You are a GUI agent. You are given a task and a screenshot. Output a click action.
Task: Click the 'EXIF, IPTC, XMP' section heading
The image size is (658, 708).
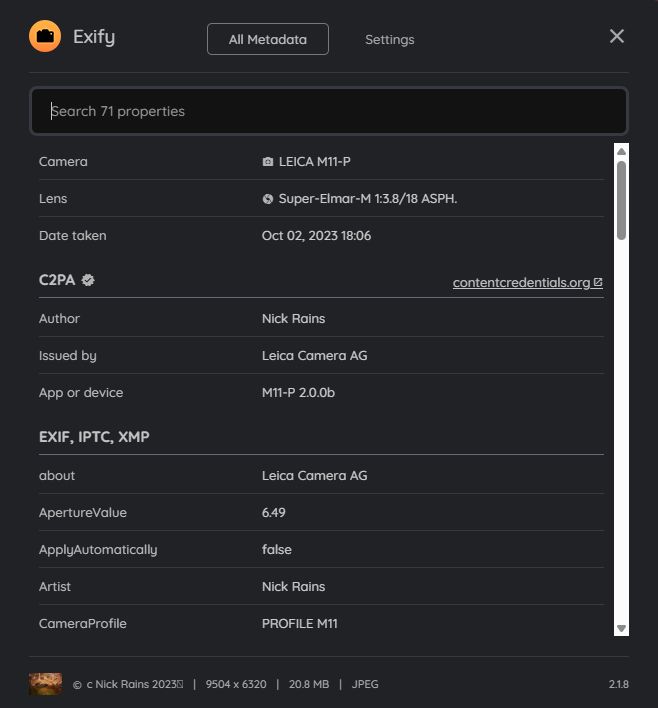[94, 437]
